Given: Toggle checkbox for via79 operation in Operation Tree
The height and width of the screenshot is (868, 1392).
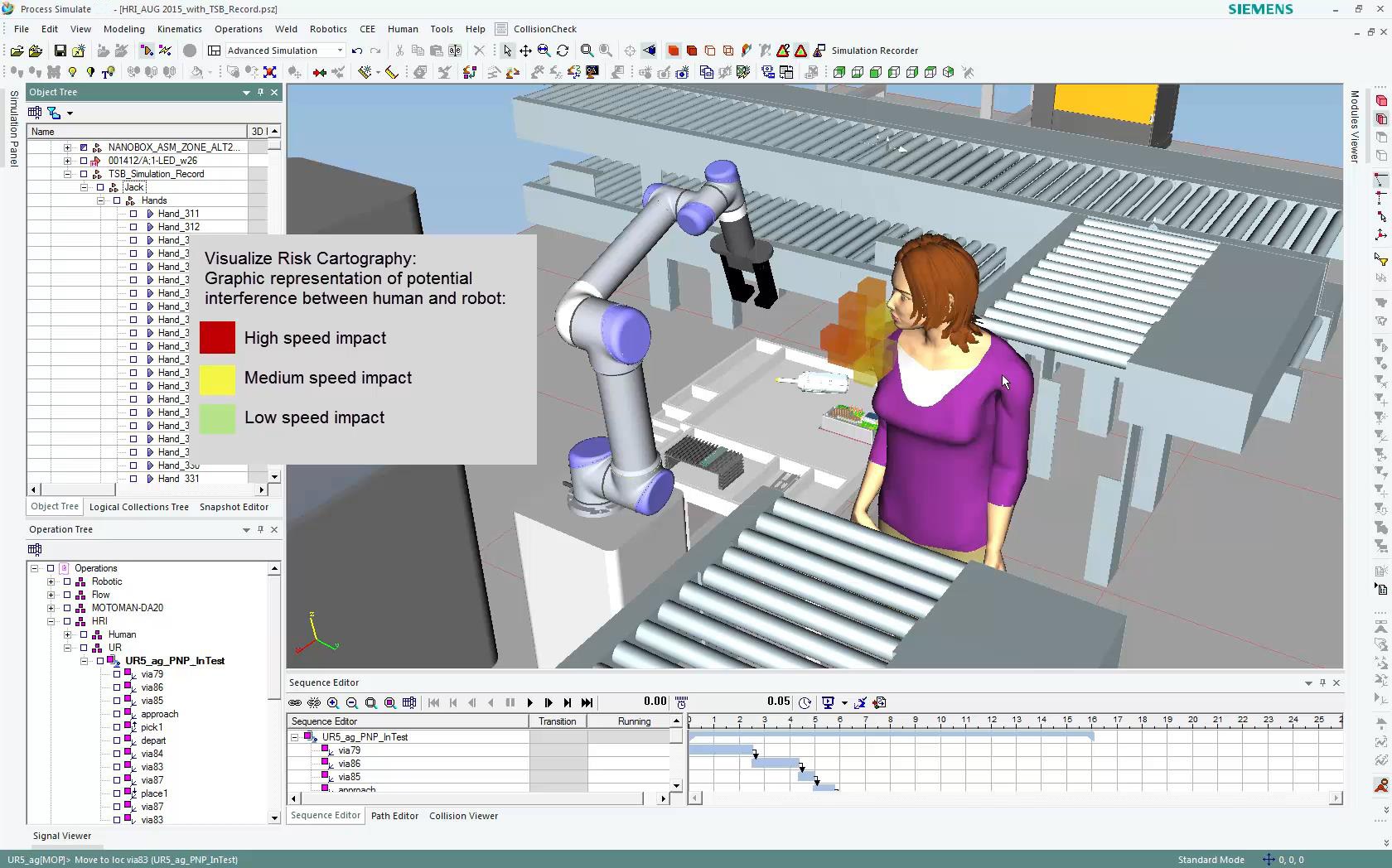Looking at the screenshot, I should pos(117,674).
